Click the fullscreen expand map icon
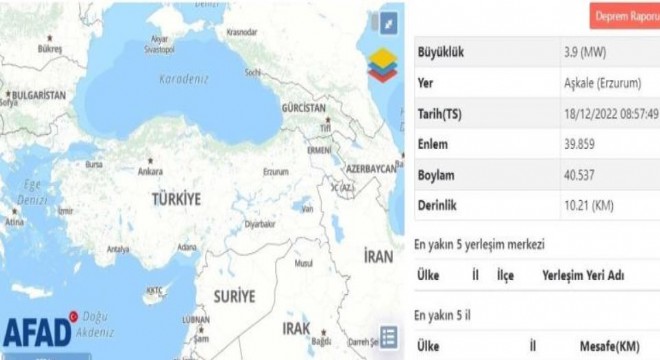This screenshot has width=660, height=360. (389, 23)
